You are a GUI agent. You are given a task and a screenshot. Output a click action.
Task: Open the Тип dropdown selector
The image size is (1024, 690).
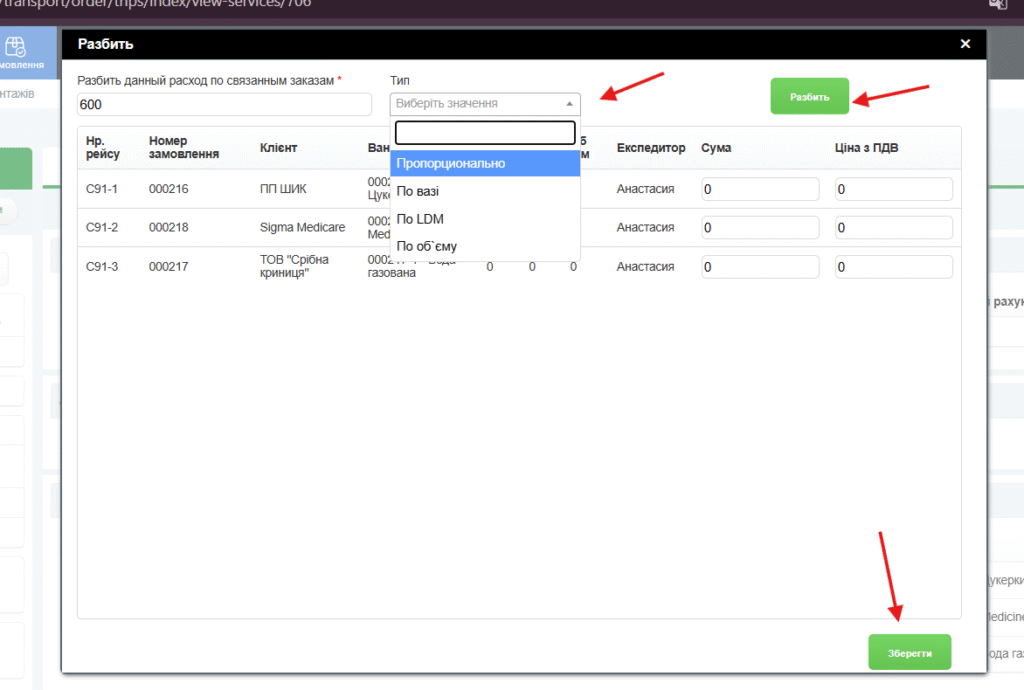(485, 103)
